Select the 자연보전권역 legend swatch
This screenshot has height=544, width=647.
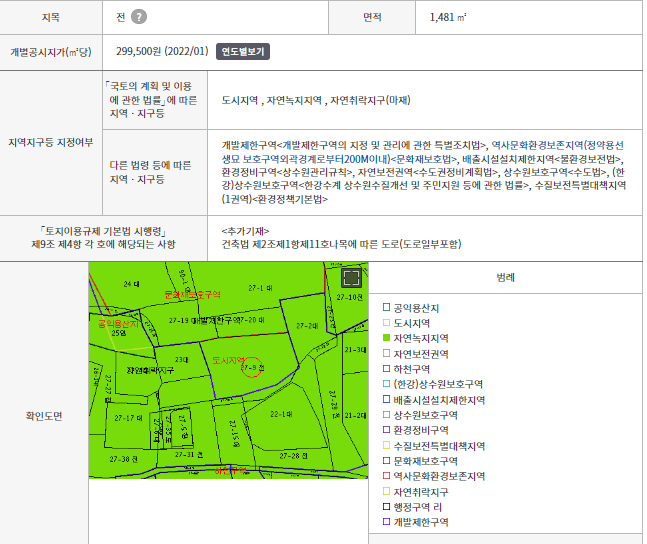coord(386,353)
